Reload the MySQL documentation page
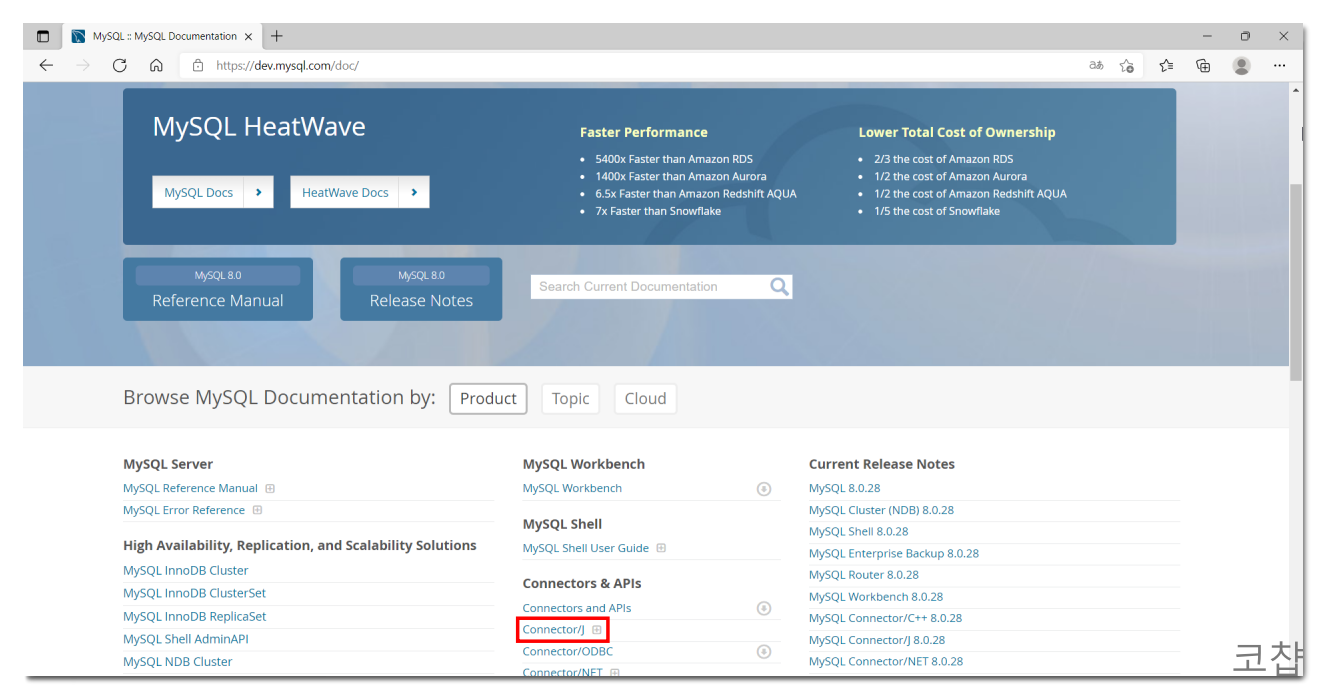Image resolution: width=1326 pixels, height=699 pixels. (119, 65)
